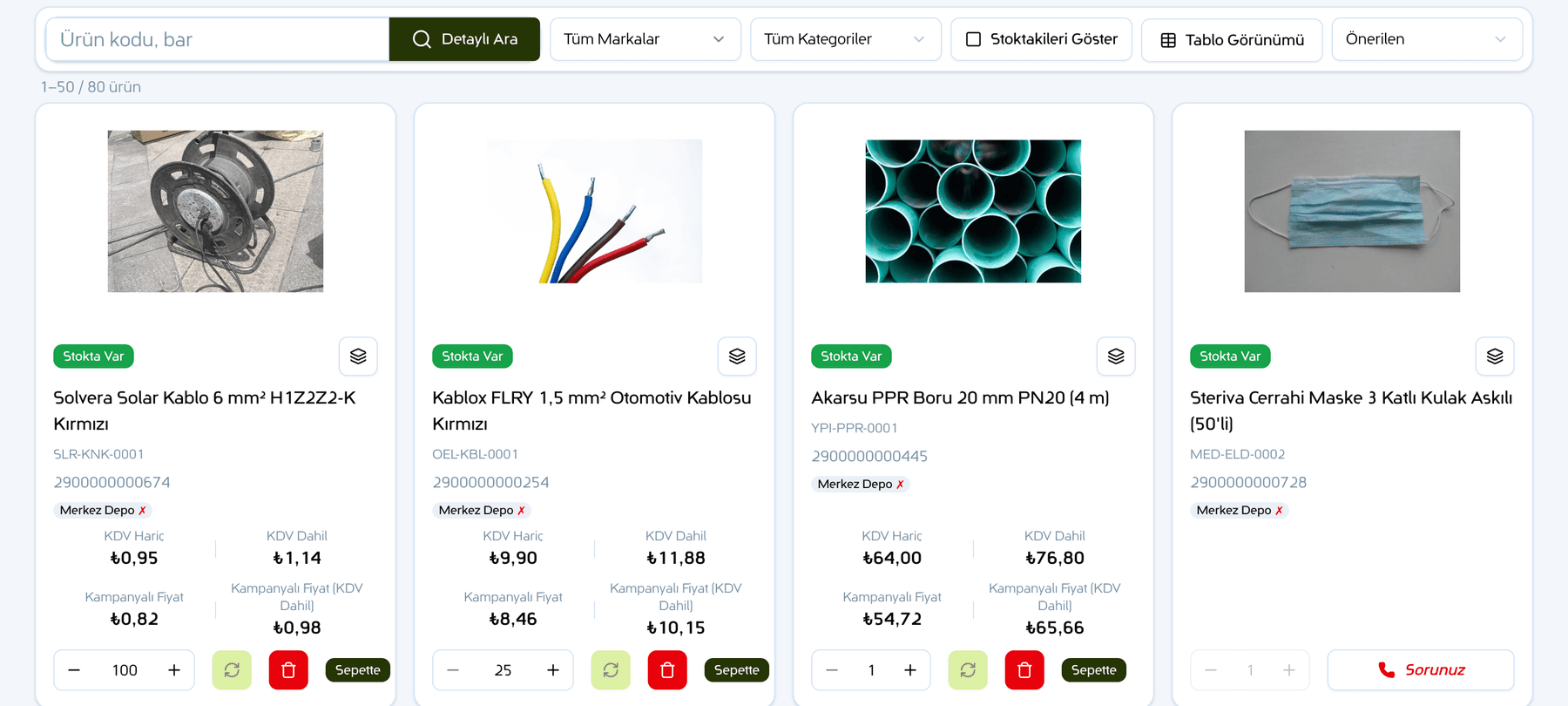
Task: Click barcode 2900000000674
Action: pyautogui.click(x=112, y=482)
